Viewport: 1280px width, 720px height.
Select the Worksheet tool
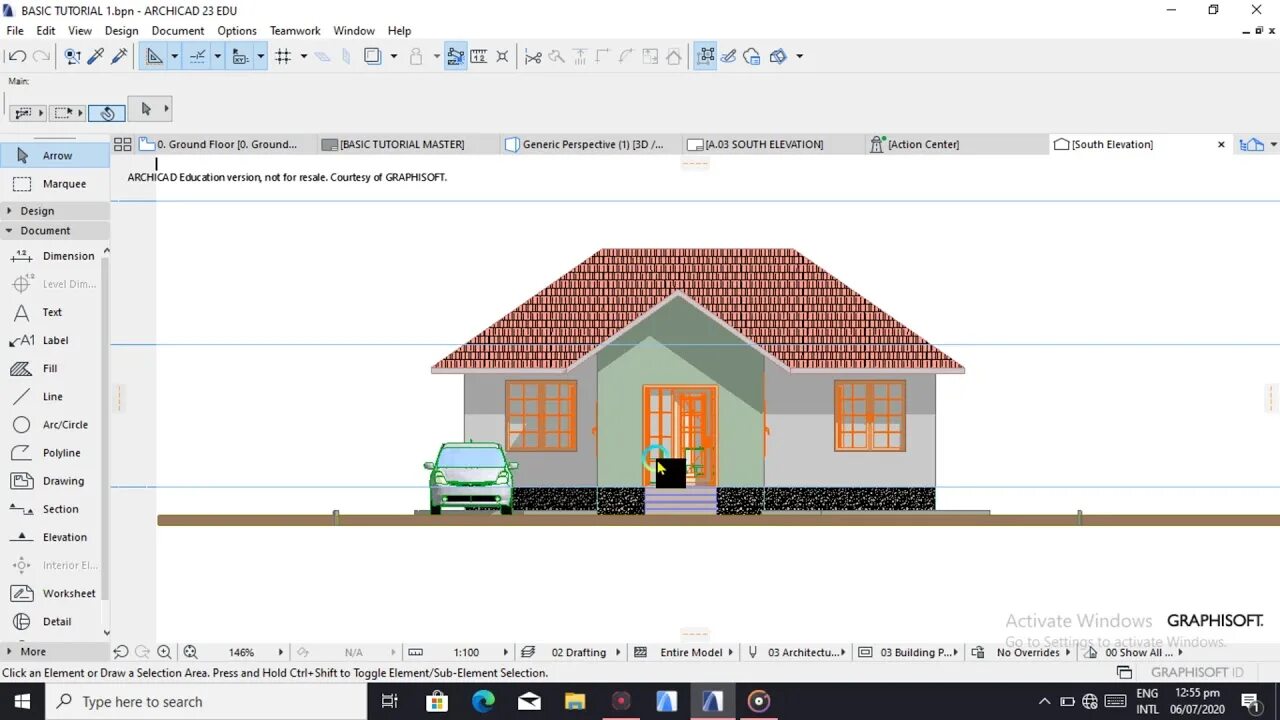(x=52, y=593)
